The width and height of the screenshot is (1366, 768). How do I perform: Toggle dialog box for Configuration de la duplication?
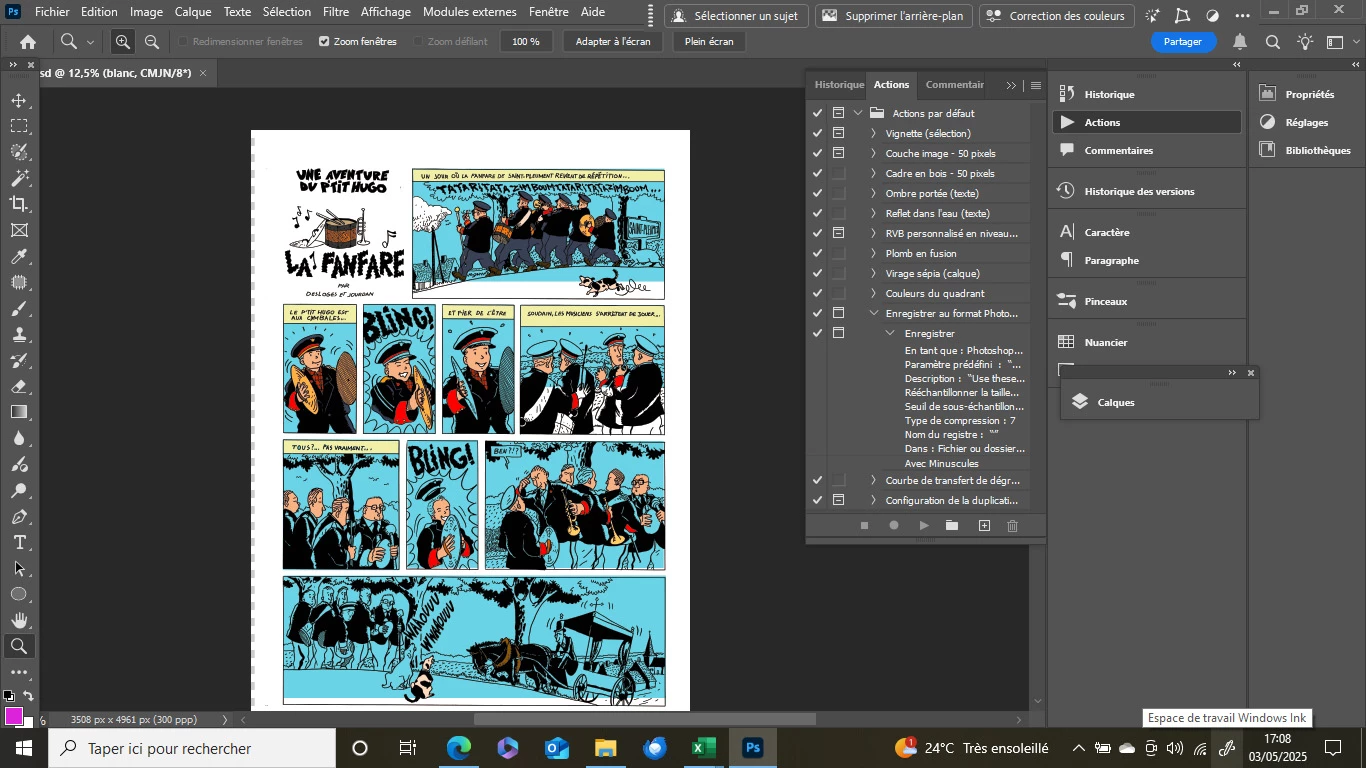click(x=839, y=500)
